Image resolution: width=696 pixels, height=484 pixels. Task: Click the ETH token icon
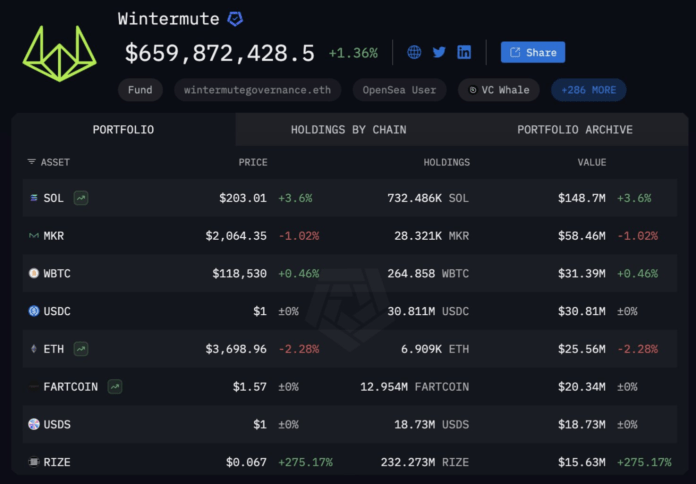[34, 349]
